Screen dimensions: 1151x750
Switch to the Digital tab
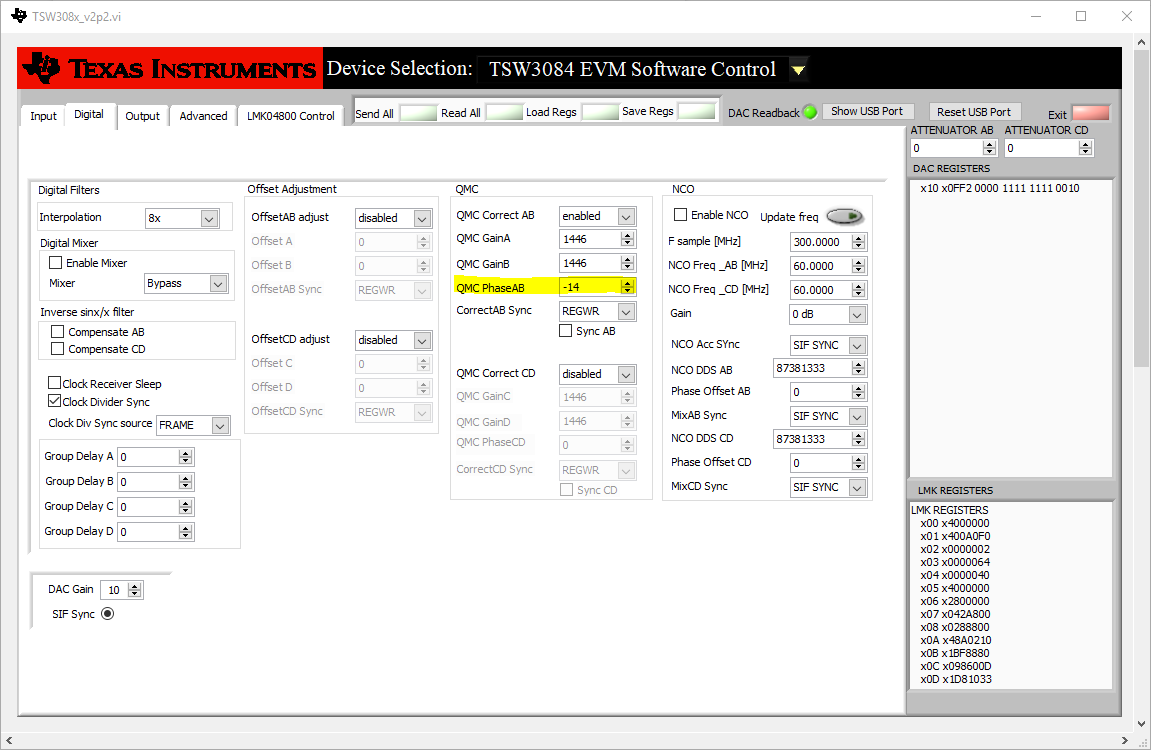[x=89, y=114]
